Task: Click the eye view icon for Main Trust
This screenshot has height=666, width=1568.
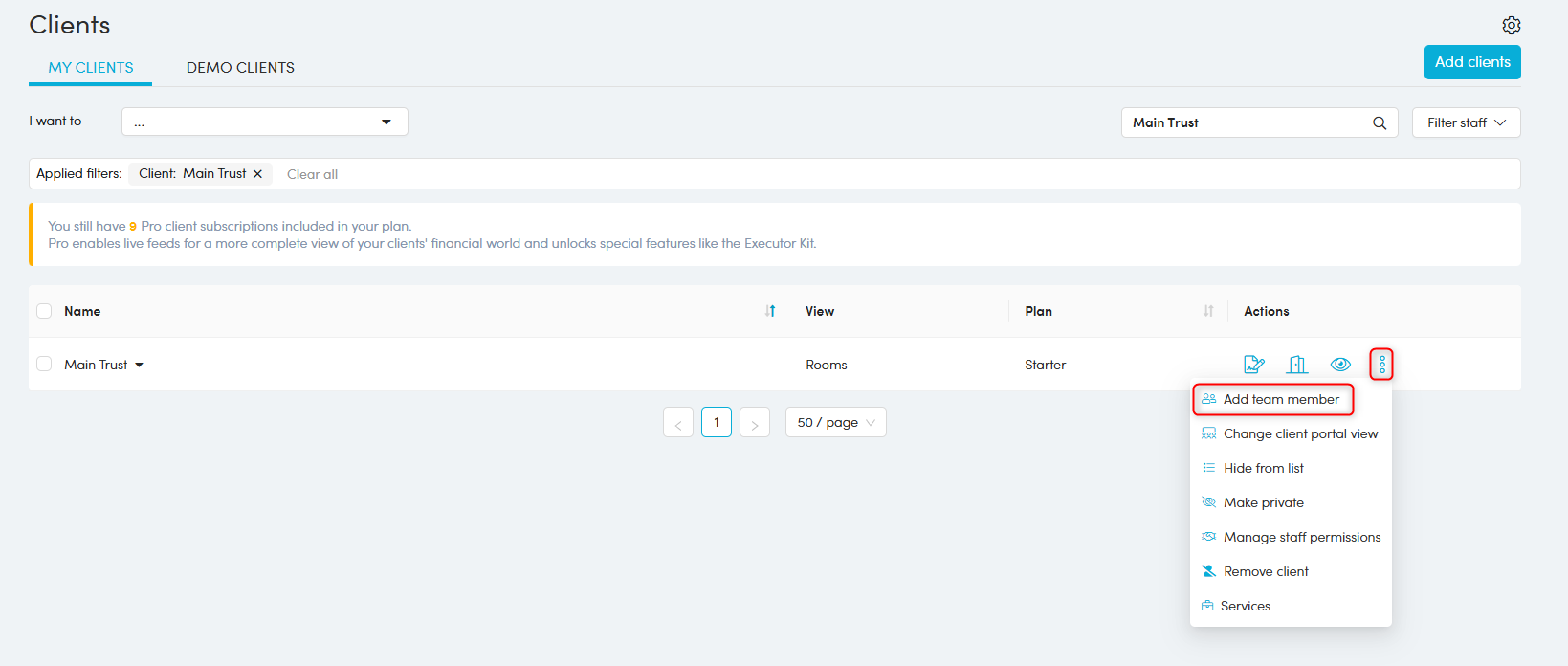Action: [1340, 365]
